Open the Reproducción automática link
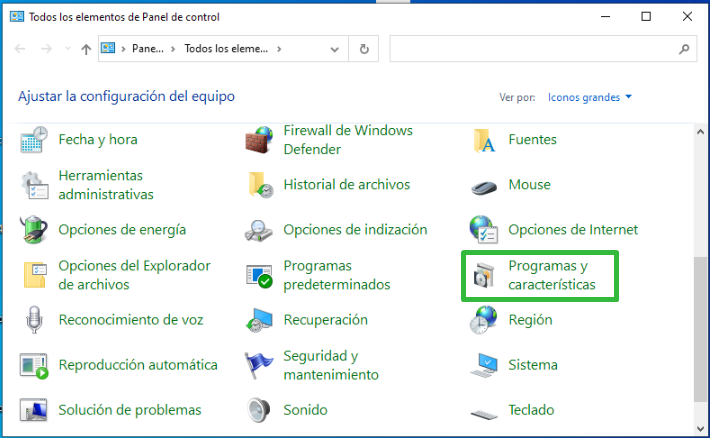The height and width of the screenshot is (438, 710). point(138,365)
